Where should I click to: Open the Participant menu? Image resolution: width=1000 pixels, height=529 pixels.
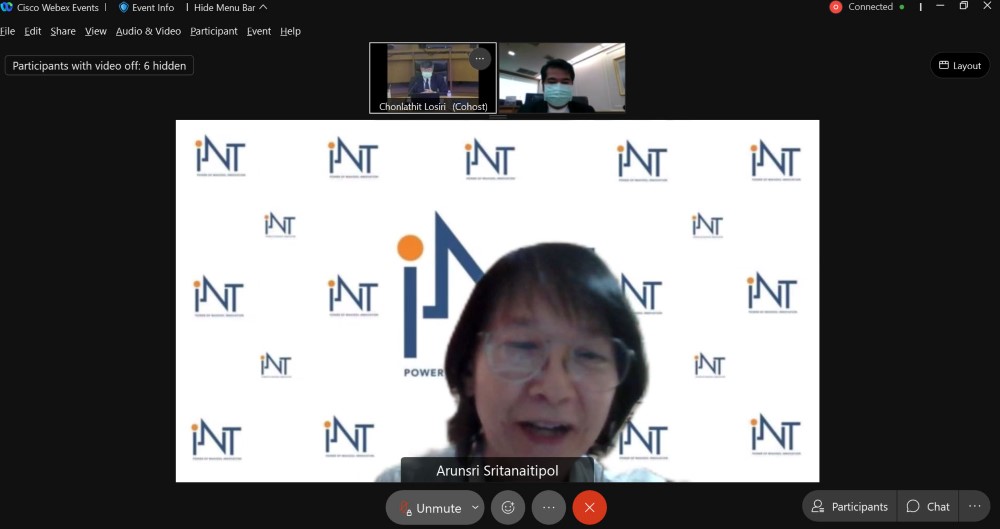(214, 31)
